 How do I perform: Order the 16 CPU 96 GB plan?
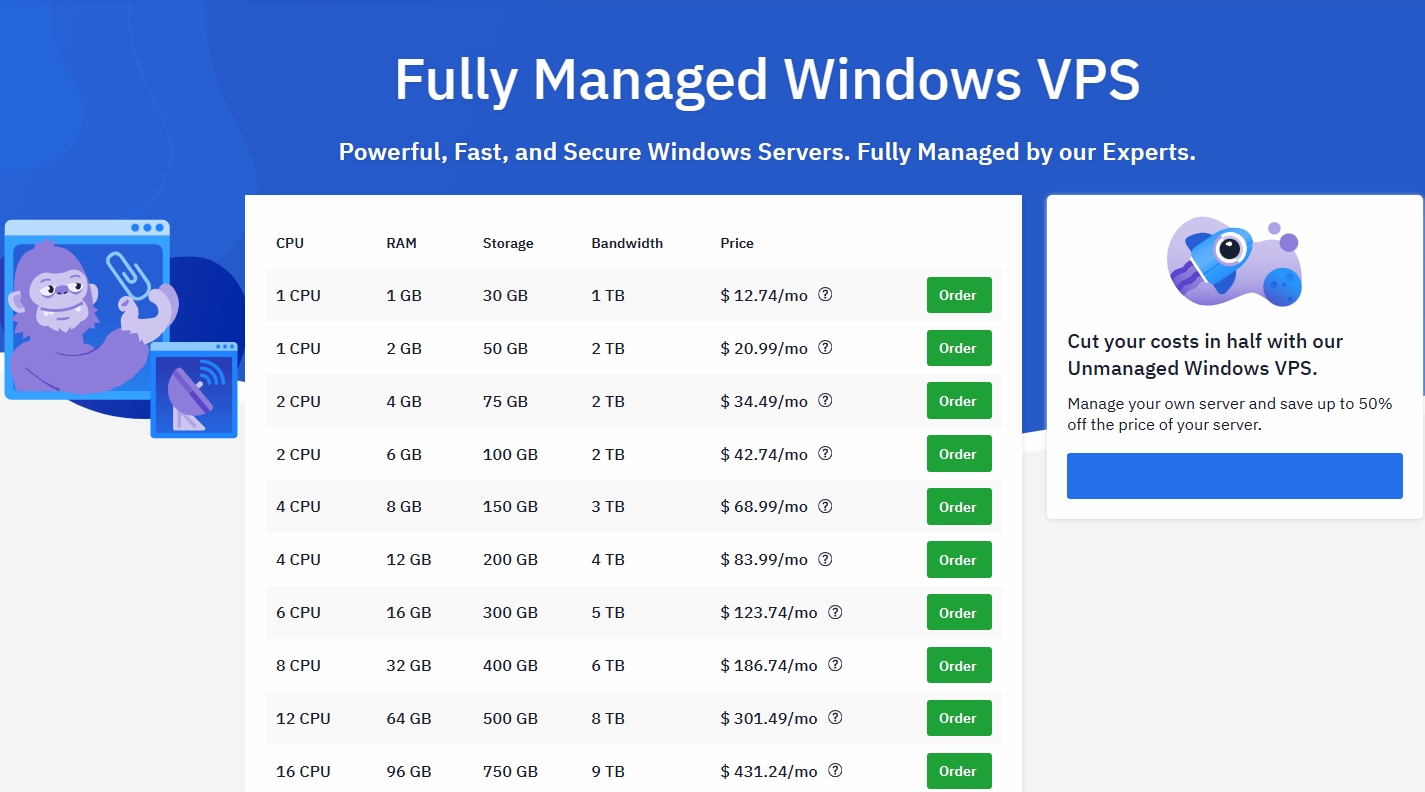958,771
